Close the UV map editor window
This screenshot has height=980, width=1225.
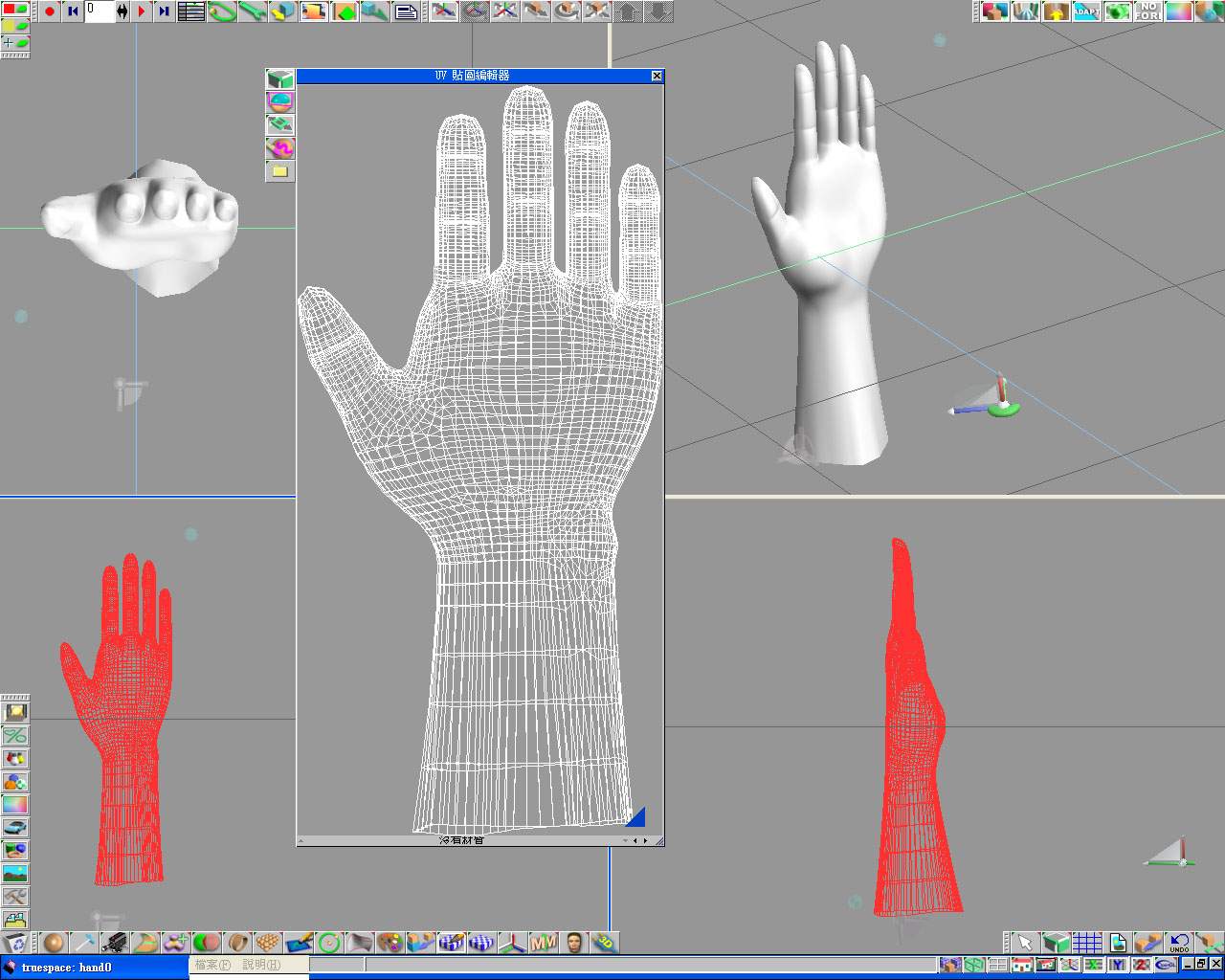coord(657,76)
